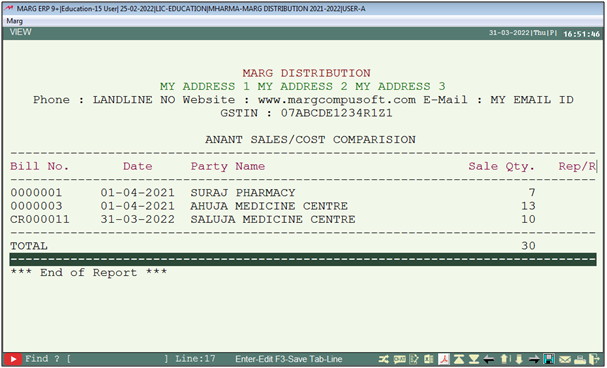Click the MARG ERP app logo in title bar
The height and width of the screenshot is (368, 607).
[x=9, y=8]
